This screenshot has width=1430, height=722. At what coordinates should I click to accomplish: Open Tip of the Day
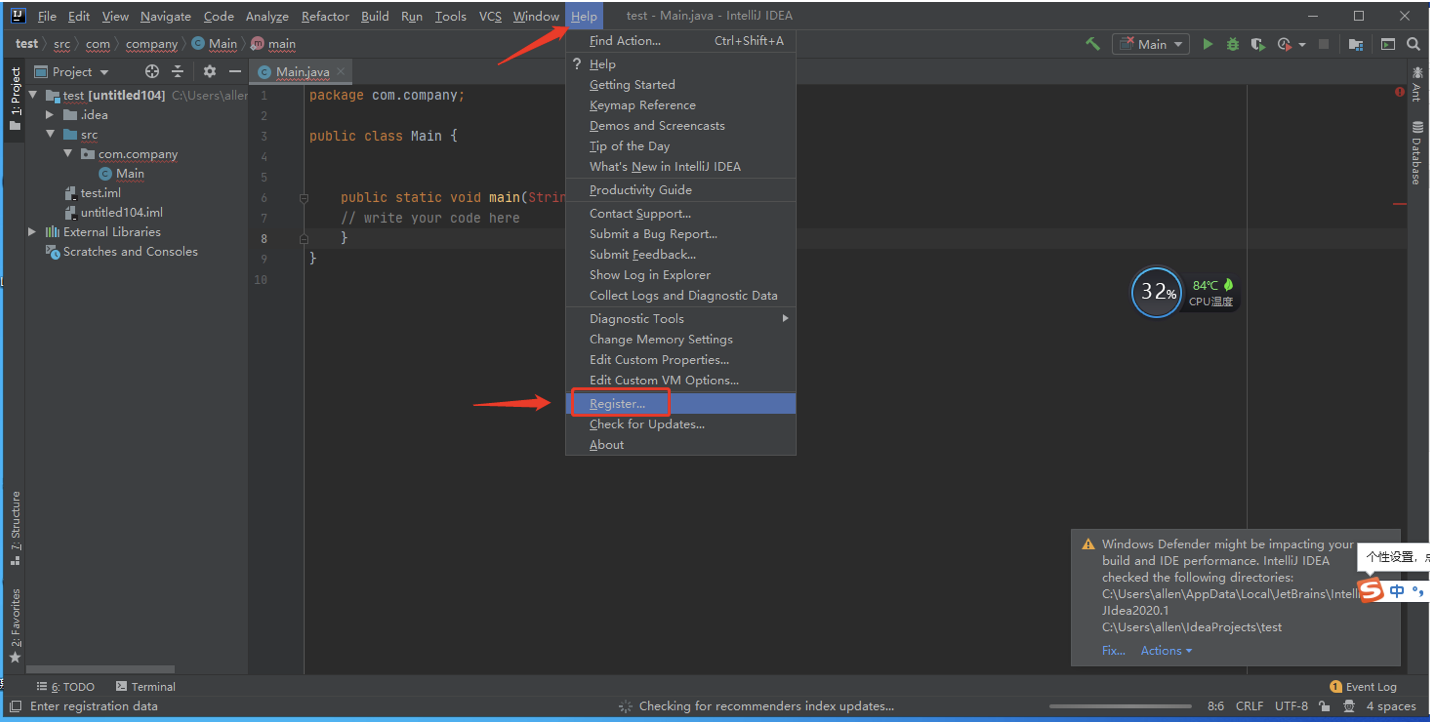[681, 146]
